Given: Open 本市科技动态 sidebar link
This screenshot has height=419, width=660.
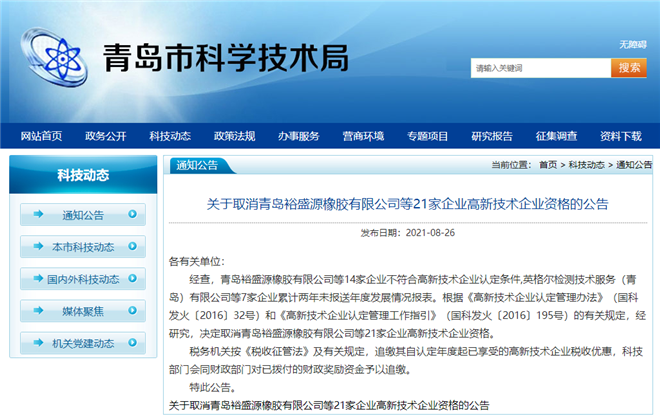Looking at the screenshot, I should pos(83,247).
